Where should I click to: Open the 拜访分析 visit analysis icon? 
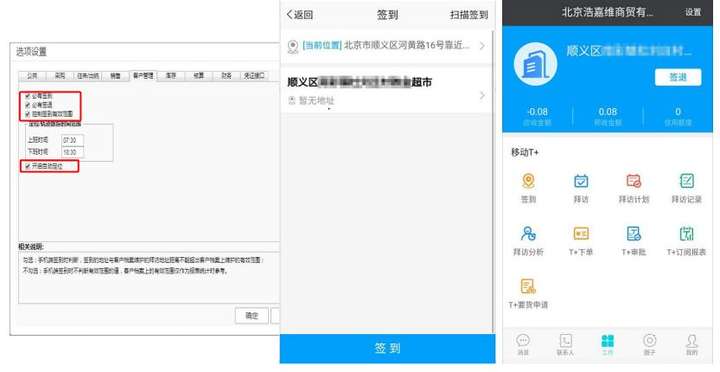pos(528,234)
